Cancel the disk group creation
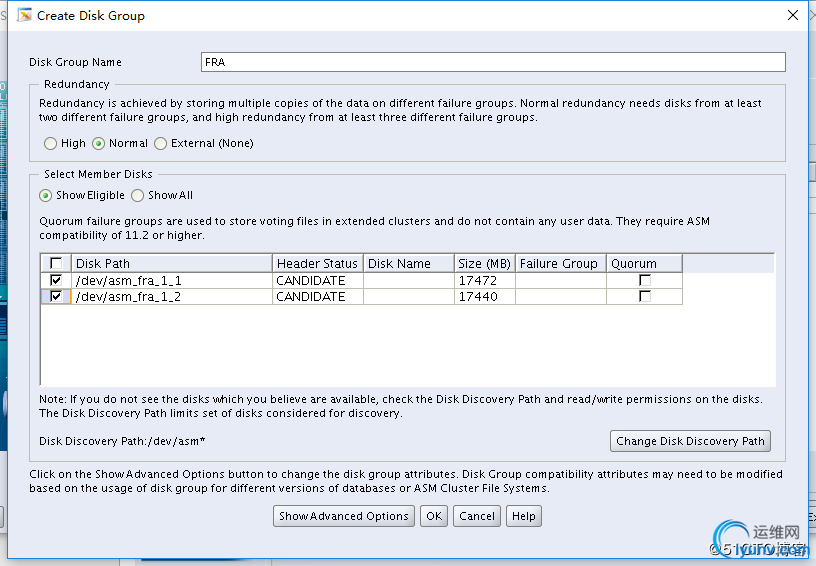This screenshot has height=566, width=816. (x=476, y=516)
